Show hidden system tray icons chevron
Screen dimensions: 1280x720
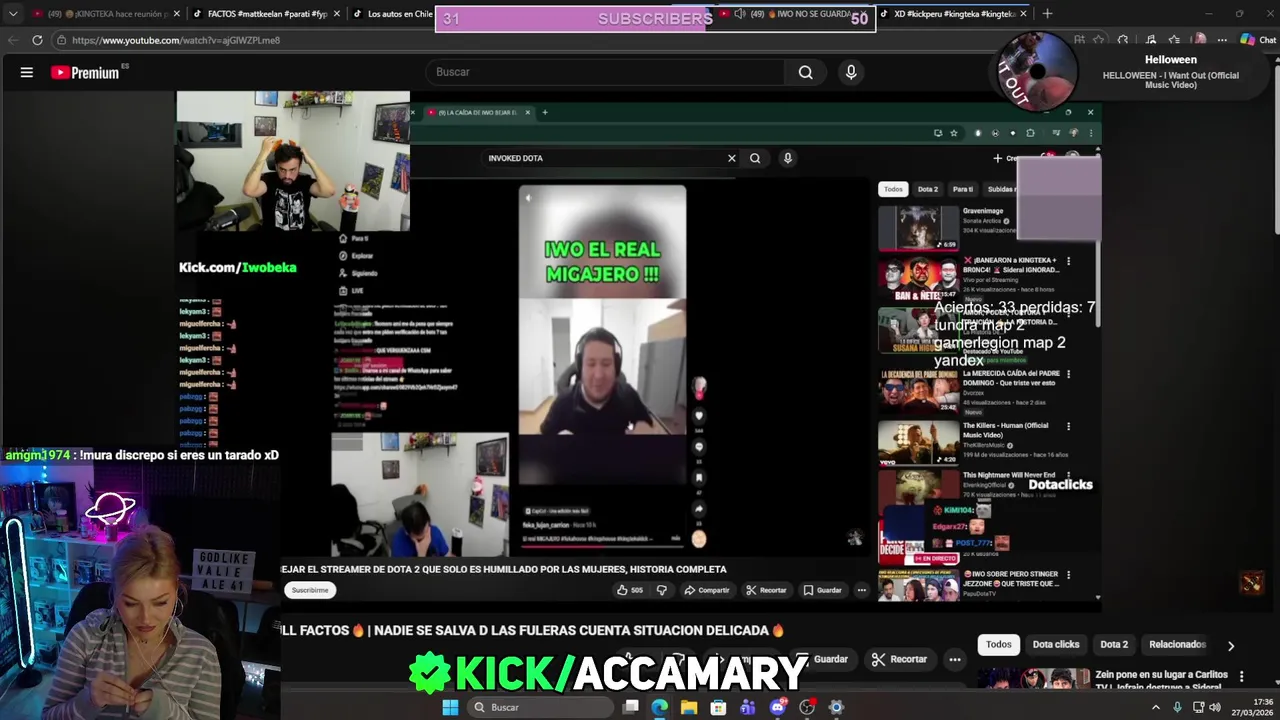[x=1156, y=707]
